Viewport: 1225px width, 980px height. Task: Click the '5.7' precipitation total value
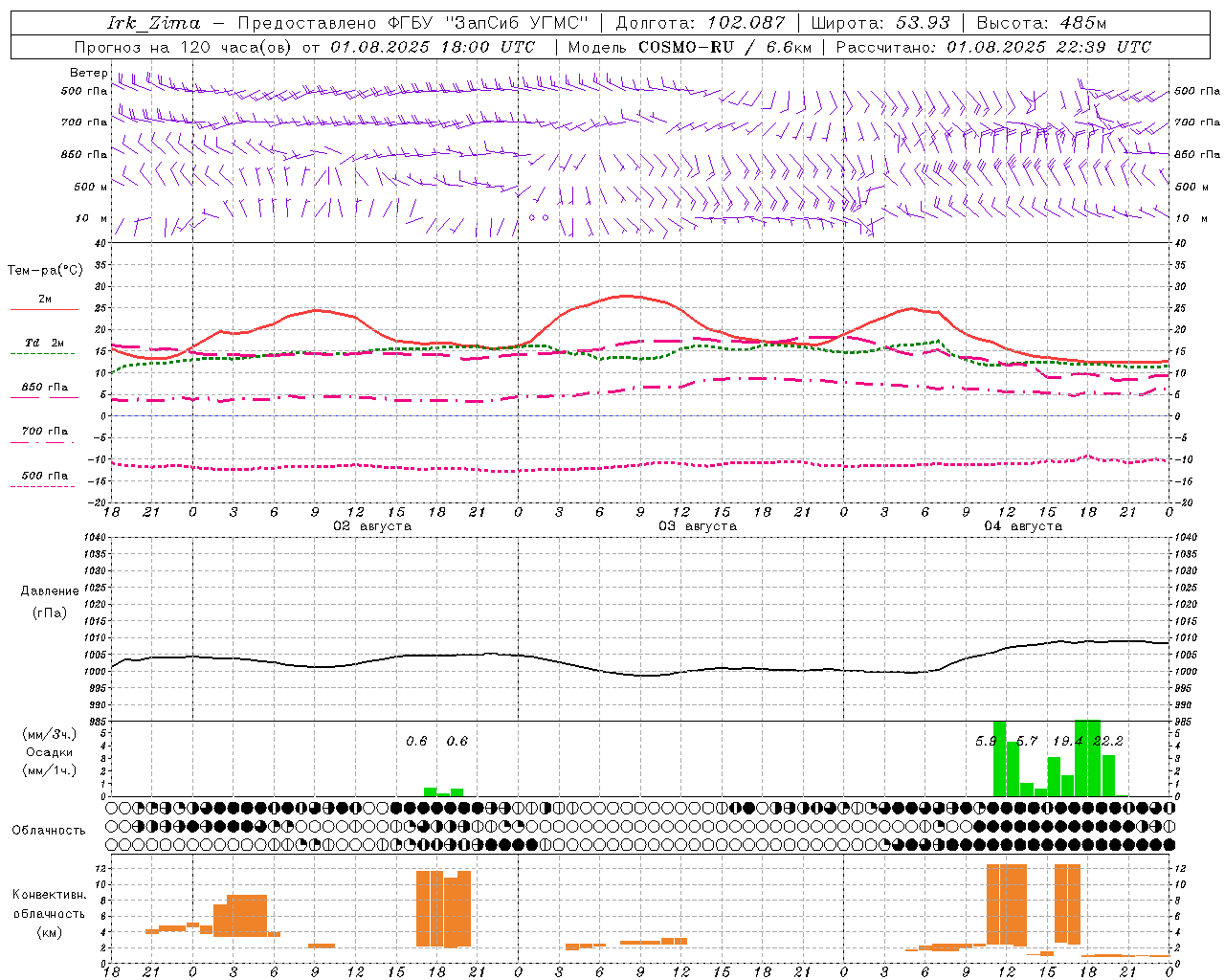click(1027, 742)
